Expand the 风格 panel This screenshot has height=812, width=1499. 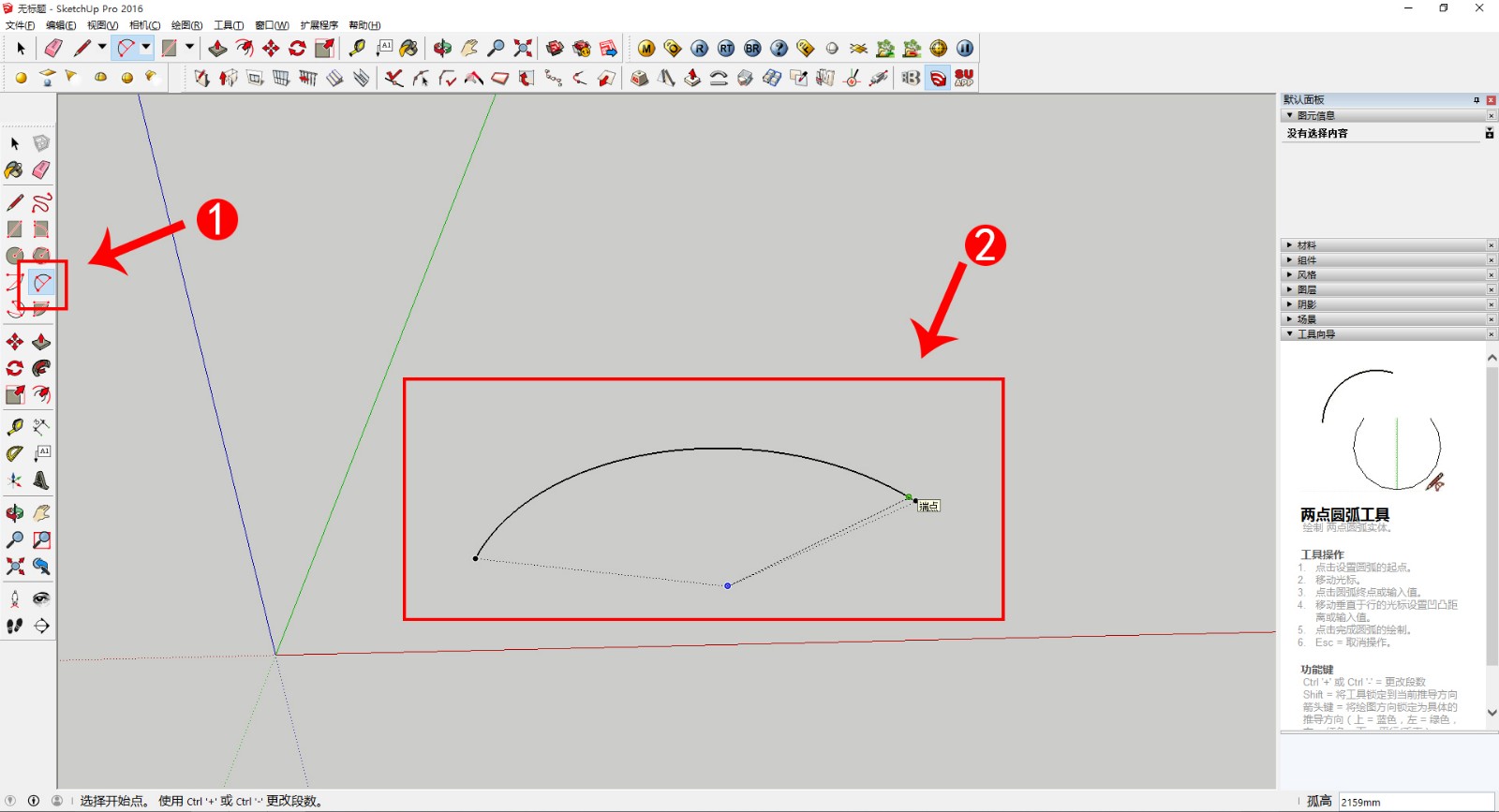tap(1290, 274)
